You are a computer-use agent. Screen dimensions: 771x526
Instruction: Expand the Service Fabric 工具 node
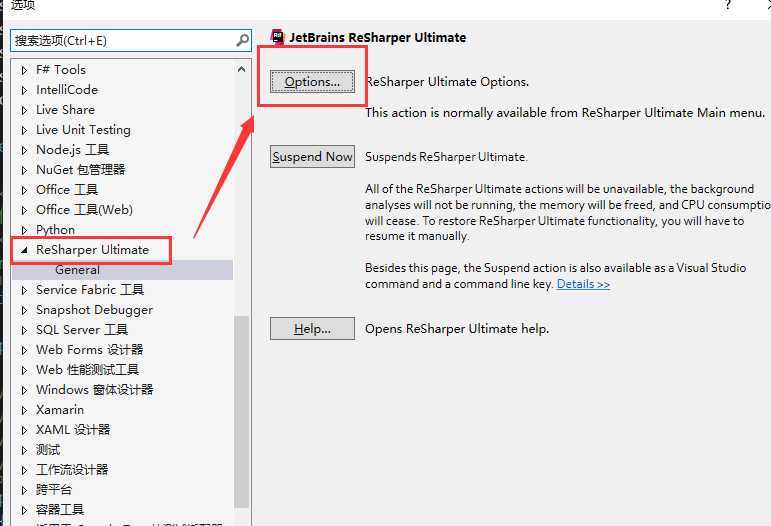pyautogui.click(x=24, y=291)
